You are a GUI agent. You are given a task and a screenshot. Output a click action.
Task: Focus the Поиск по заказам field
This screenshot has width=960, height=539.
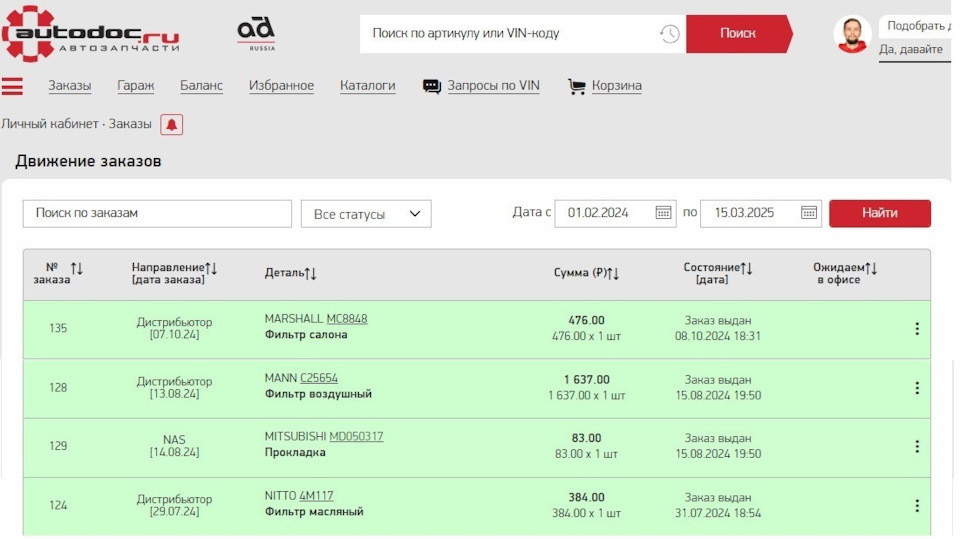click(157, 213)
